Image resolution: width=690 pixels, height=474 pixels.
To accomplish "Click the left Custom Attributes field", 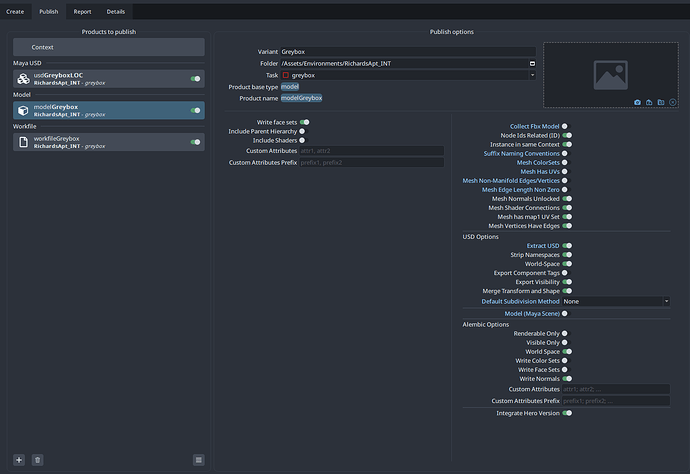I will tap(371, 151).
